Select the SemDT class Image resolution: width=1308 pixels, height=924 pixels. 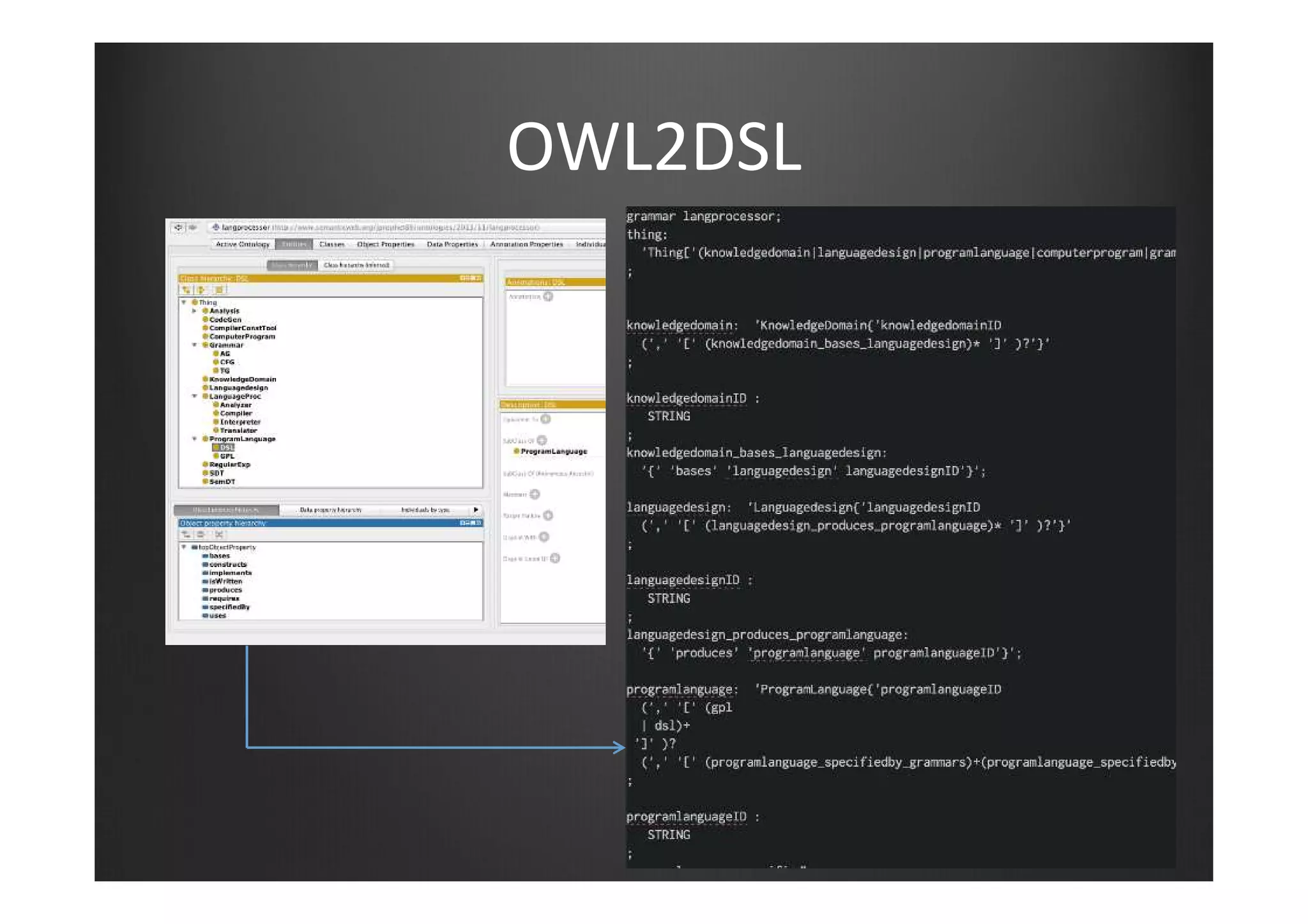(x=218, y=481)
